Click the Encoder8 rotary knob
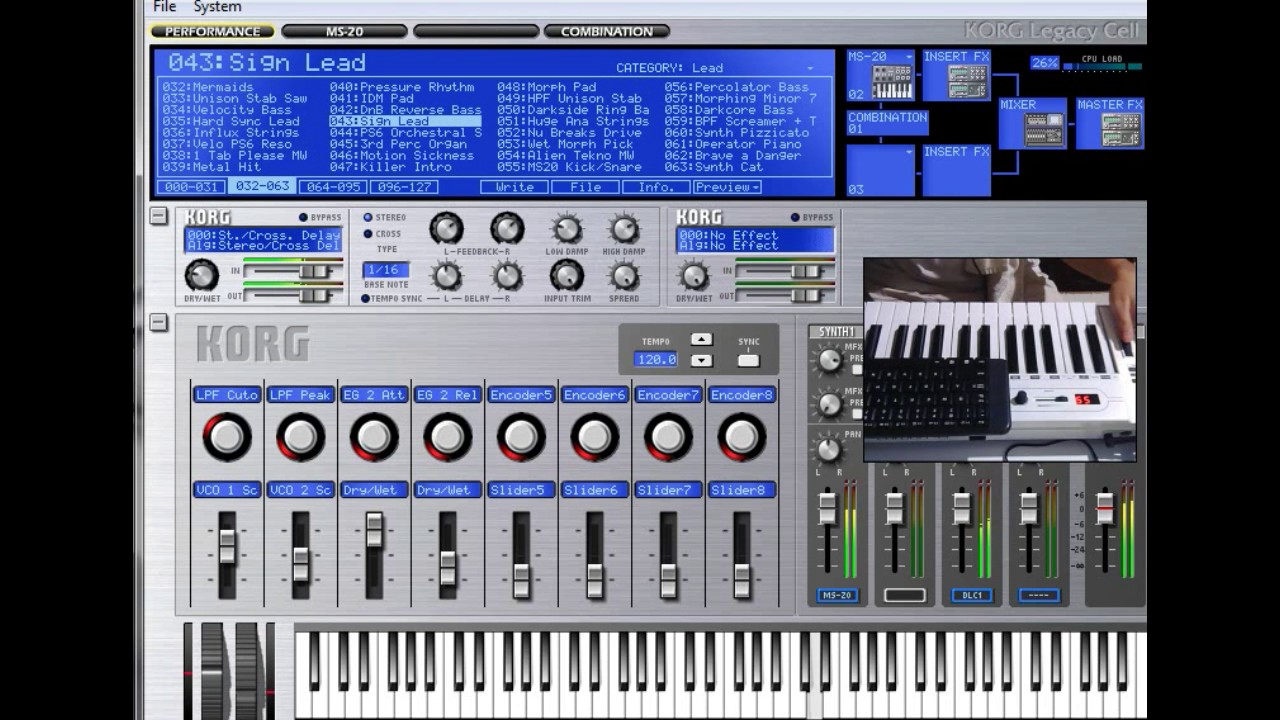 [741, 437]
